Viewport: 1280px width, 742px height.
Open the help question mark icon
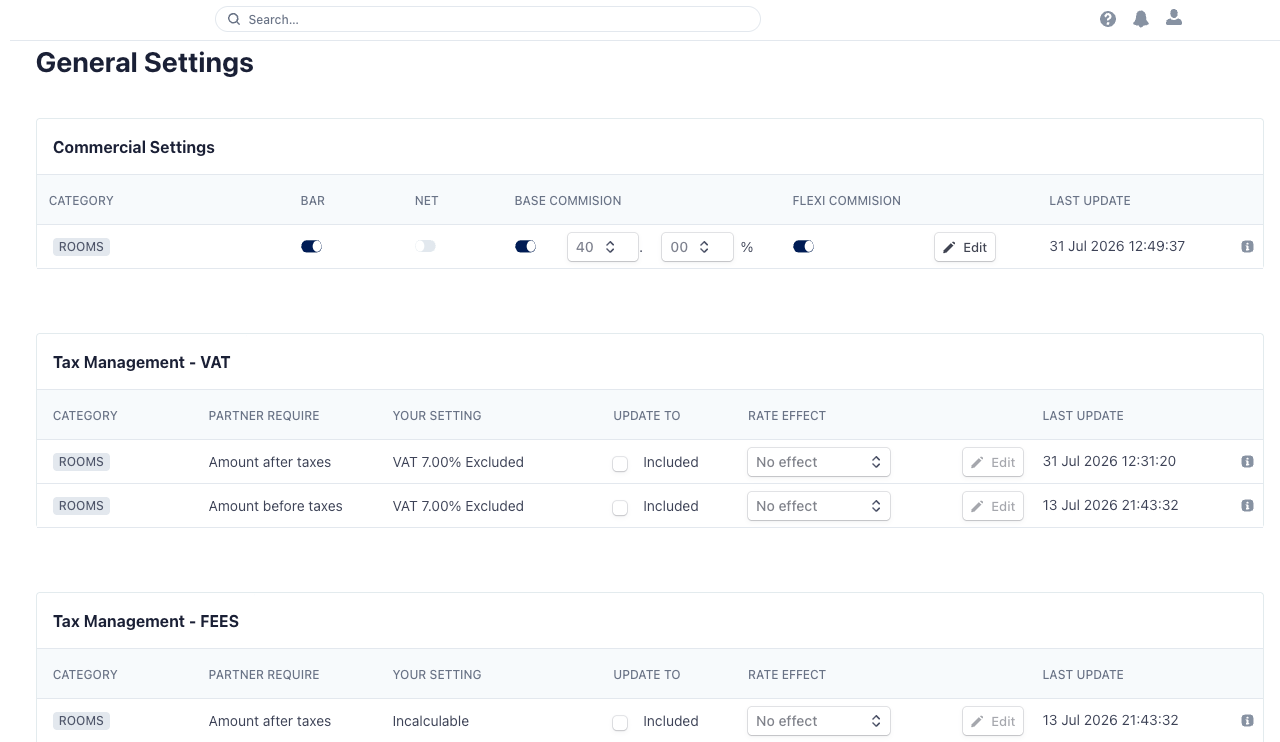pos(1108,19)
